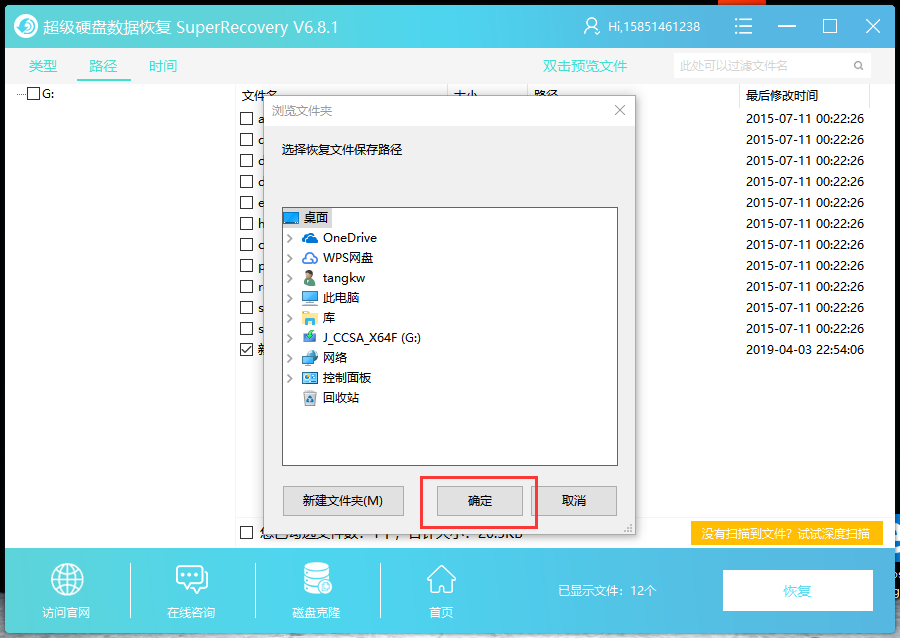
Task: Open the online consultation chat icon
Action: [x=192, y=579]
